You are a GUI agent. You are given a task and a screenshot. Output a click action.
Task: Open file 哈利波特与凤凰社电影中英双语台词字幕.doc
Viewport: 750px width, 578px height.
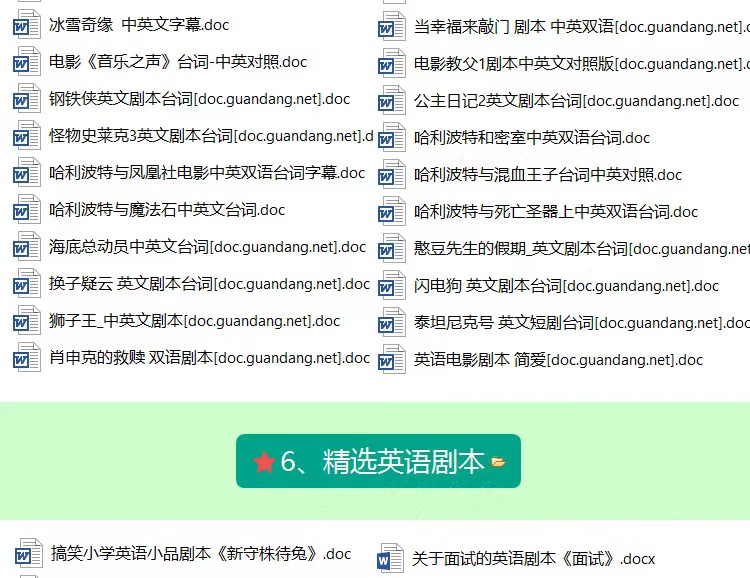coord(207,173)
